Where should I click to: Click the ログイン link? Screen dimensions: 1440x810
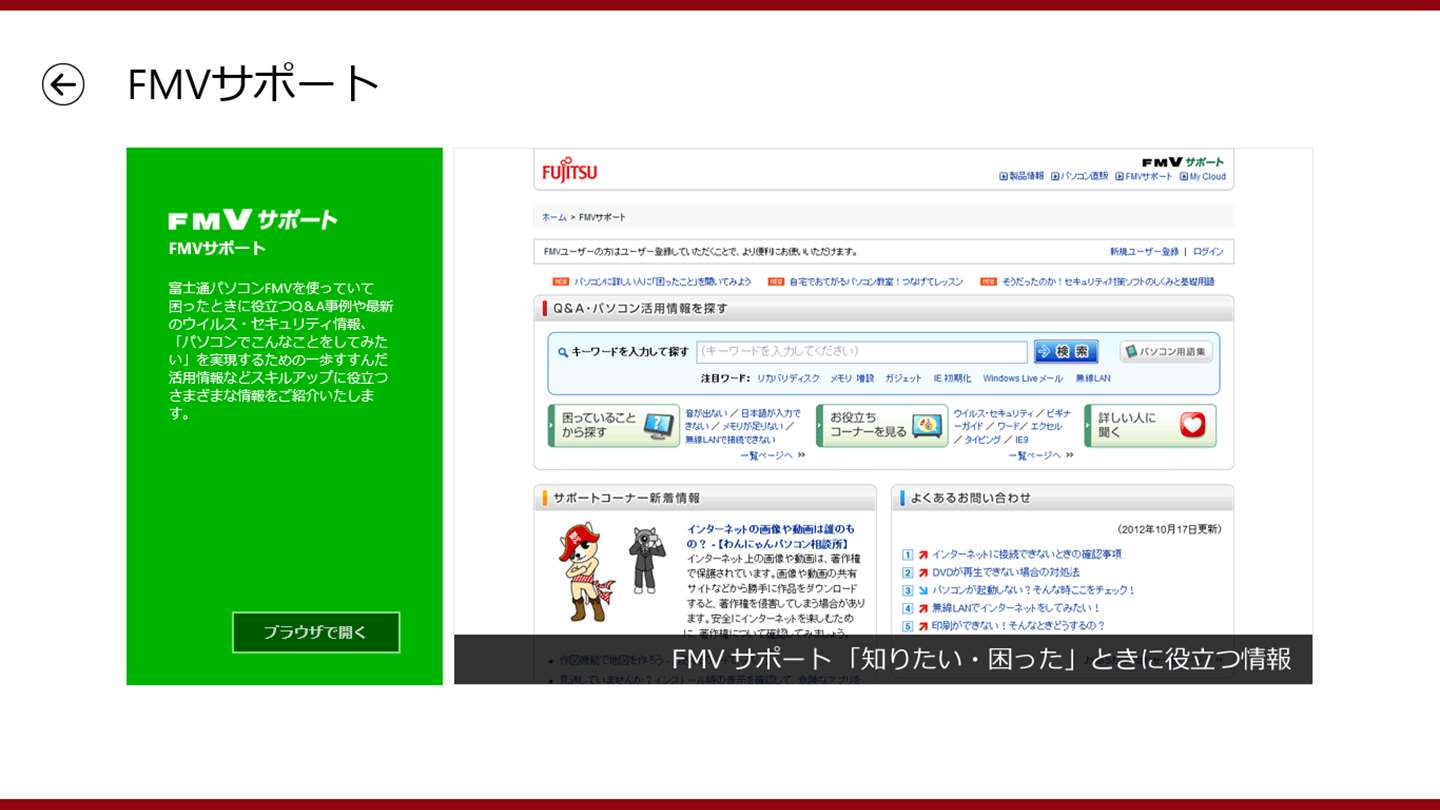[x=1208, y=252]
